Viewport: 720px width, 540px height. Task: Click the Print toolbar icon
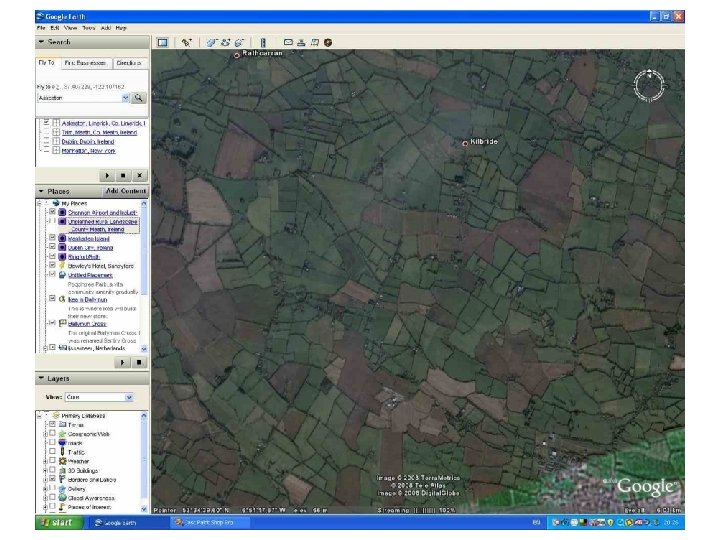pyautogui.click(x=301, y=42)
